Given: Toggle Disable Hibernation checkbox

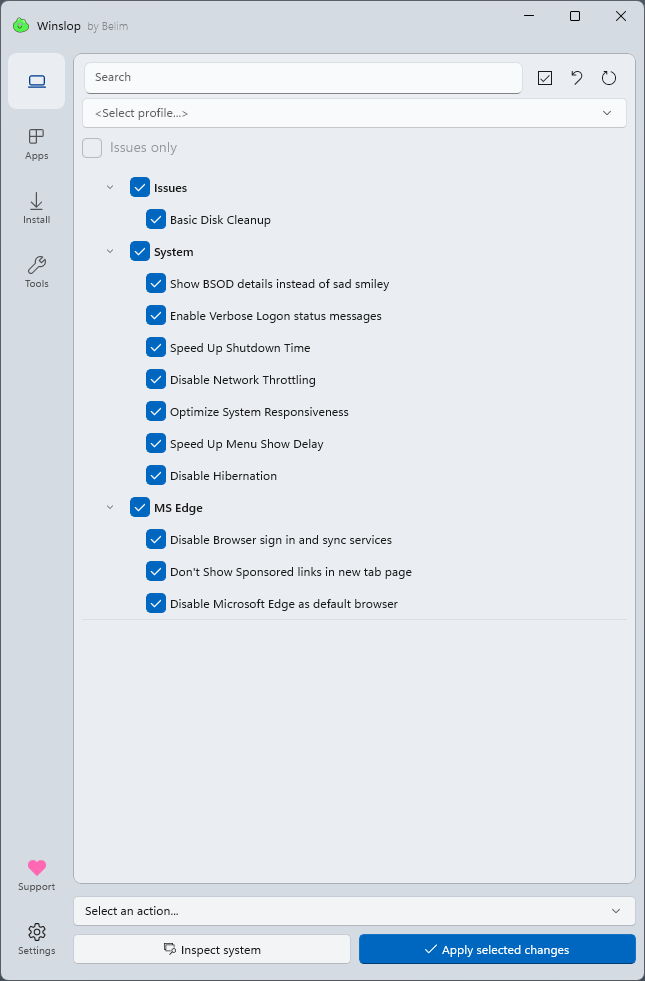Looking at the screenshot, I should point(156,476).
